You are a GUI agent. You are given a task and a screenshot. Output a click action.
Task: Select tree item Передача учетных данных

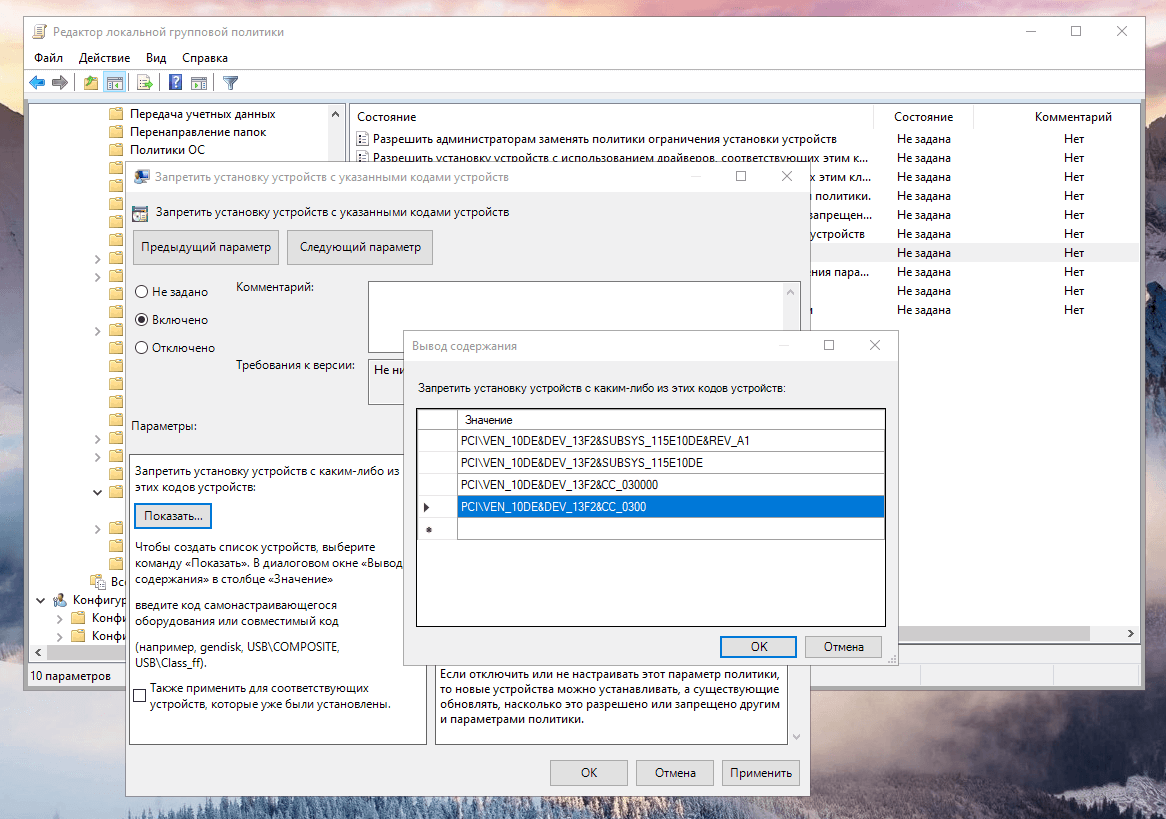[x=202, y=114]
